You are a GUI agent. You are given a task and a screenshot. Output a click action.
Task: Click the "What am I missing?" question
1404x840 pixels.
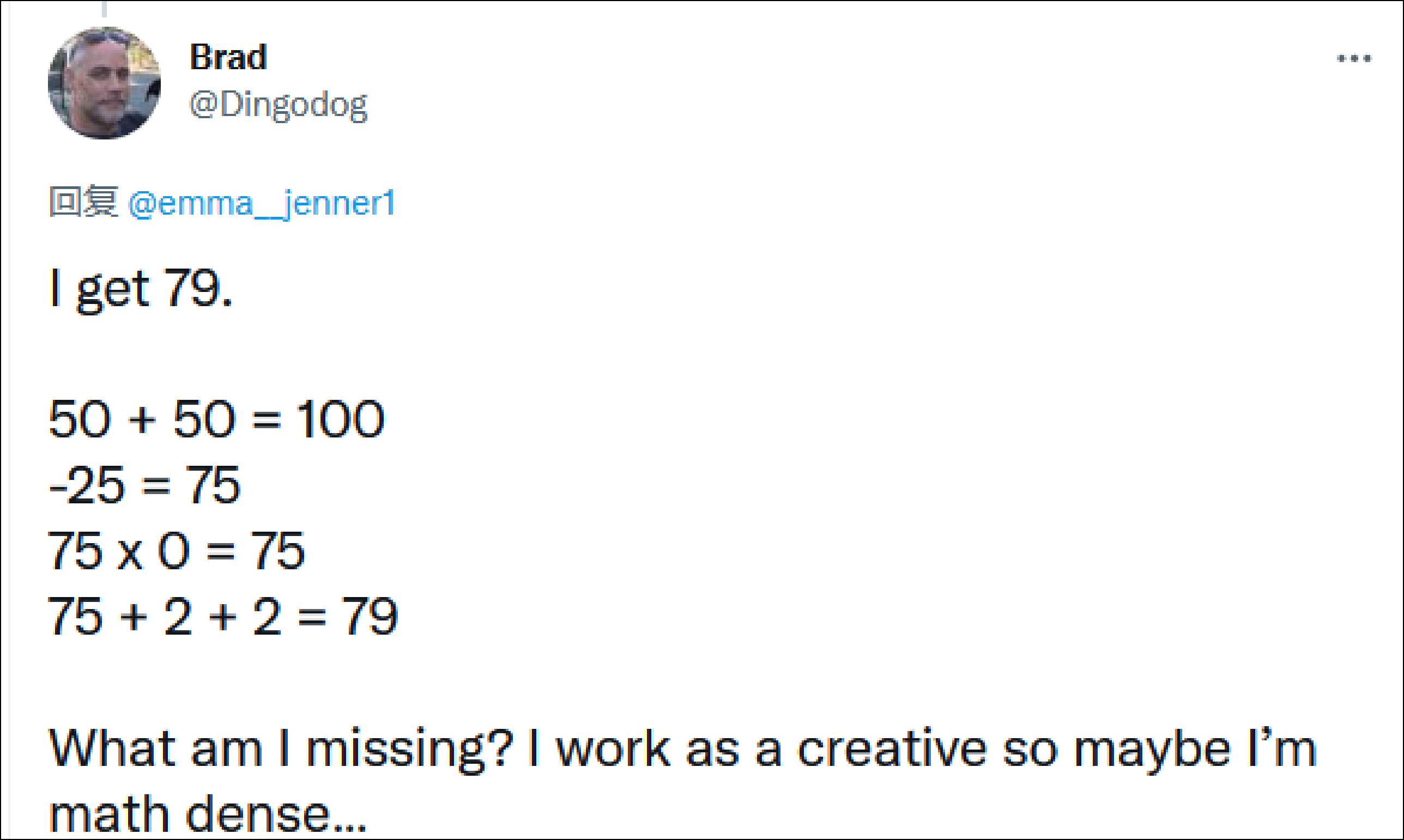[281, 749]
